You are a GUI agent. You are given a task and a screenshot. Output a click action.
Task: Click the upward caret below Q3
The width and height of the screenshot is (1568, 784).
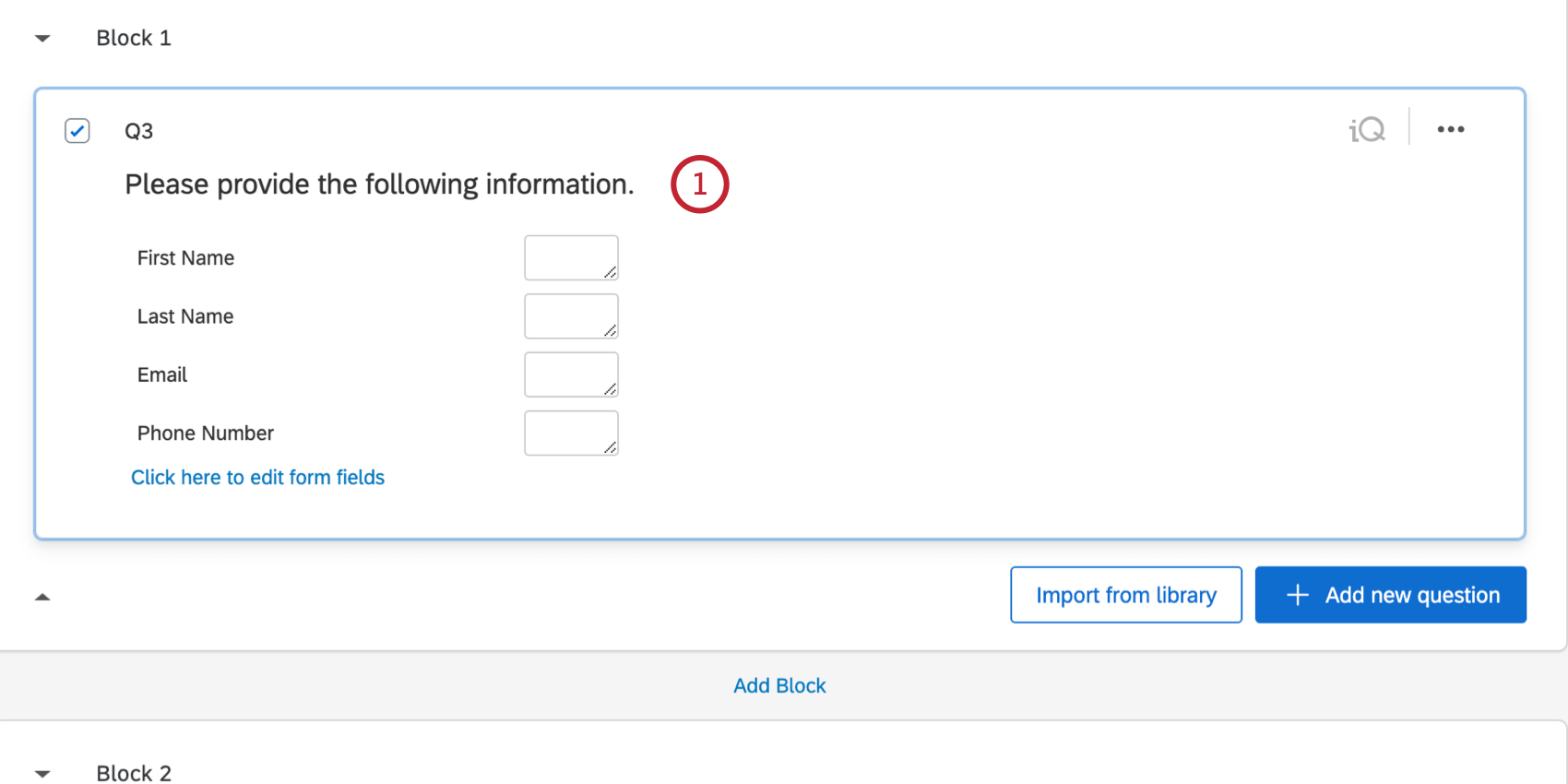(x=42, y=597)
